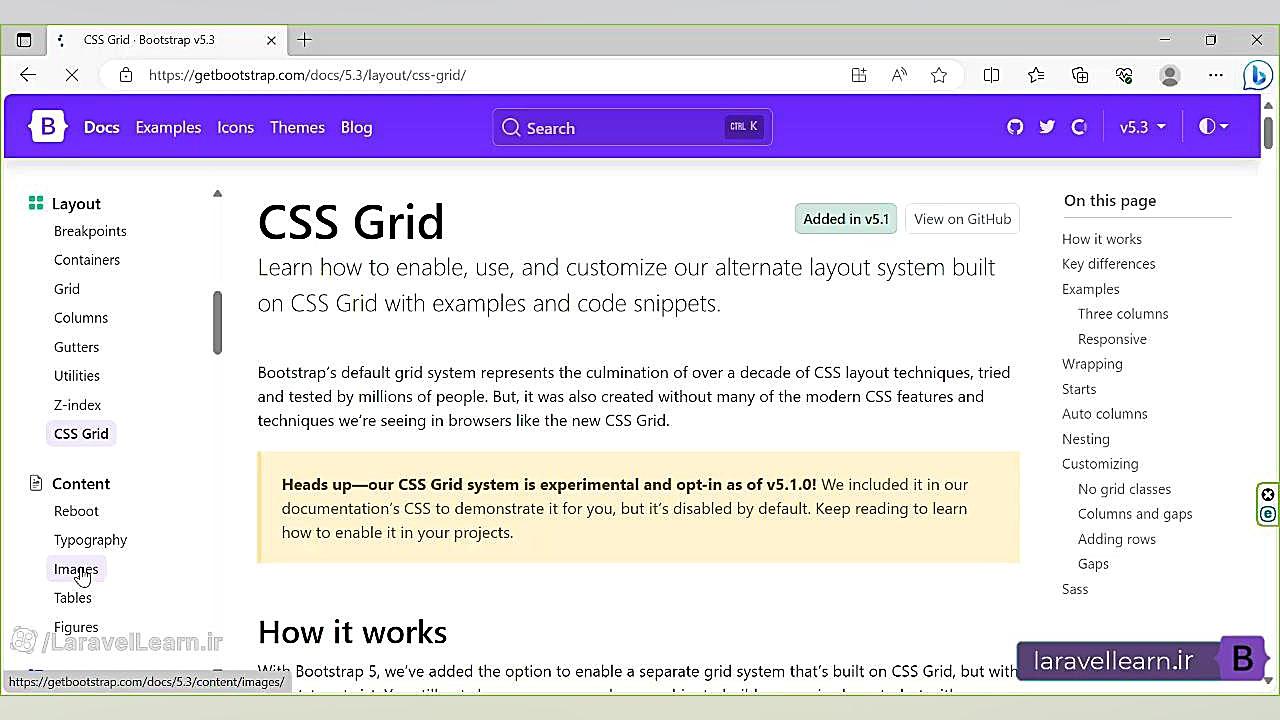The width and height of the screenshot is (1280, 720).
Task: Click the Layout section heading
Action: (x=76, y=203)
